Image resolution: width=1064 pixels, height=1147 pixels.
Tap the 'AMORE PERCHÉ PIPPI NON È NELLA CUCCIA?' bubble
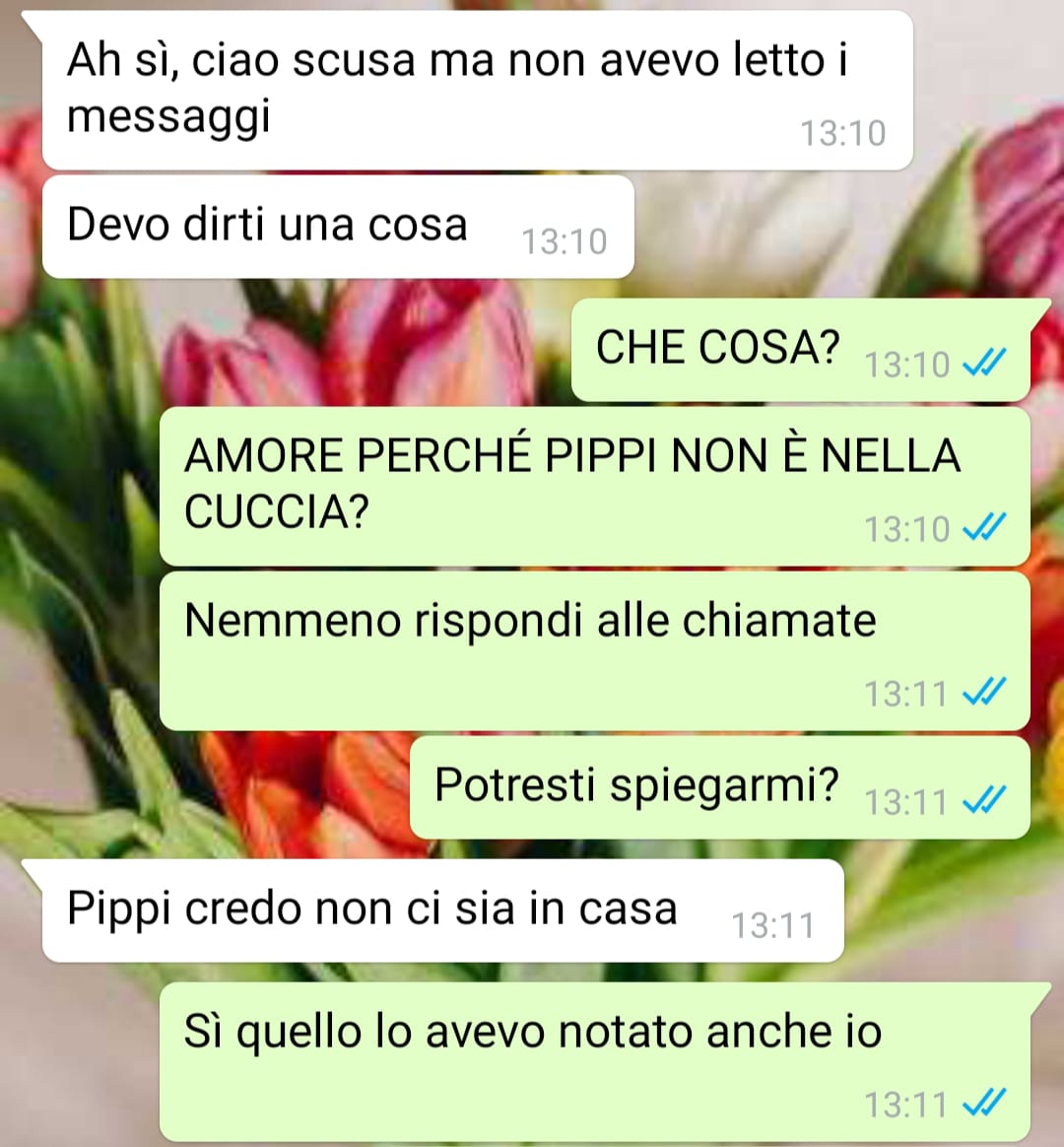594,487
